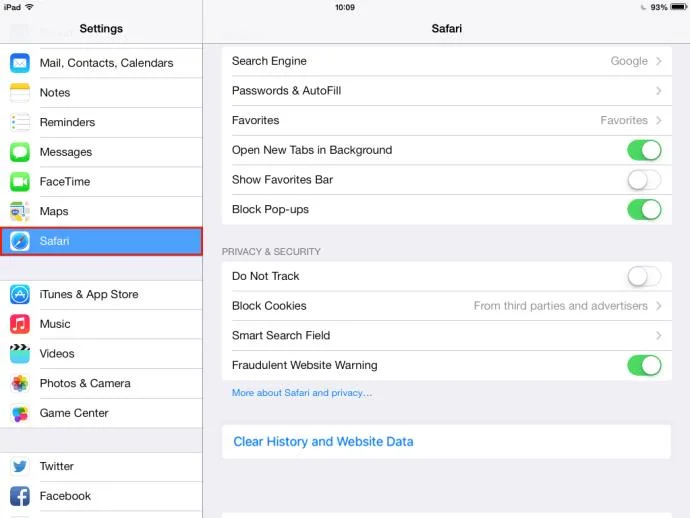This screenshot has width=690, height=518.
Task: Select the yellow Notes icon
Action: [20, 92]
